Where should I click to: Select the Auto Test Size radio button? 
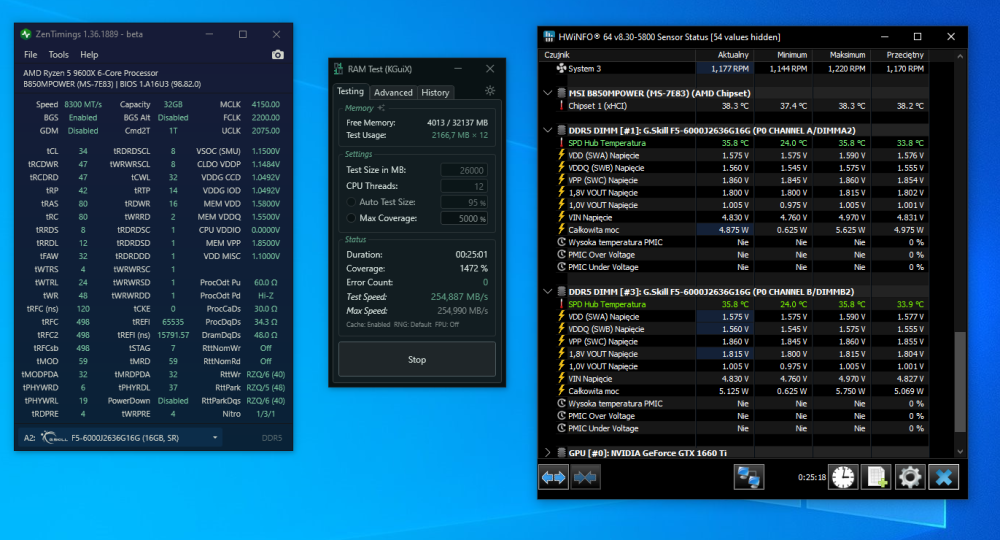point(350,202)
